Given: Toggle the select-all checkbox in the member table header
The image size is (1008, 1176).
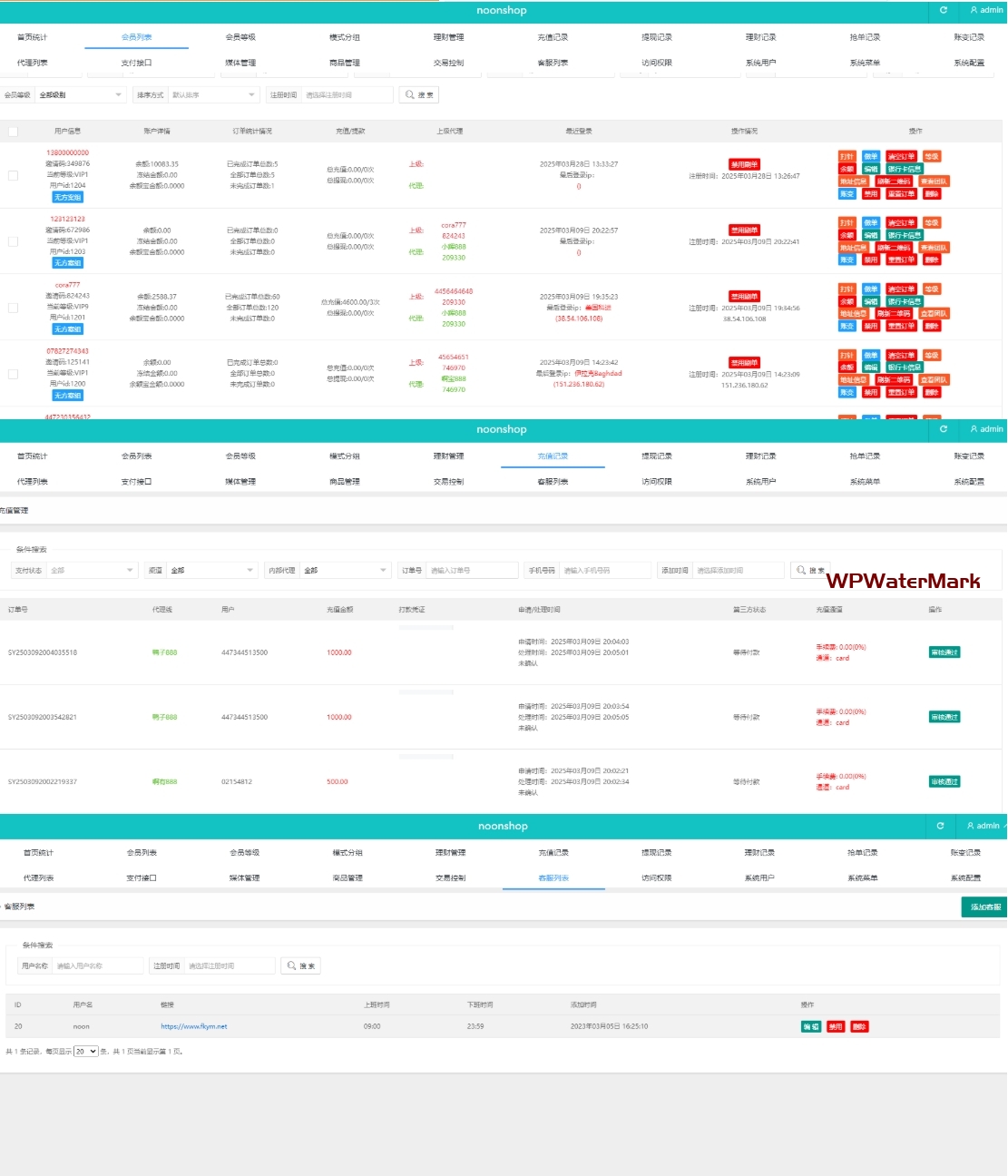Looking at the screenshot, I should pos(13,132).
